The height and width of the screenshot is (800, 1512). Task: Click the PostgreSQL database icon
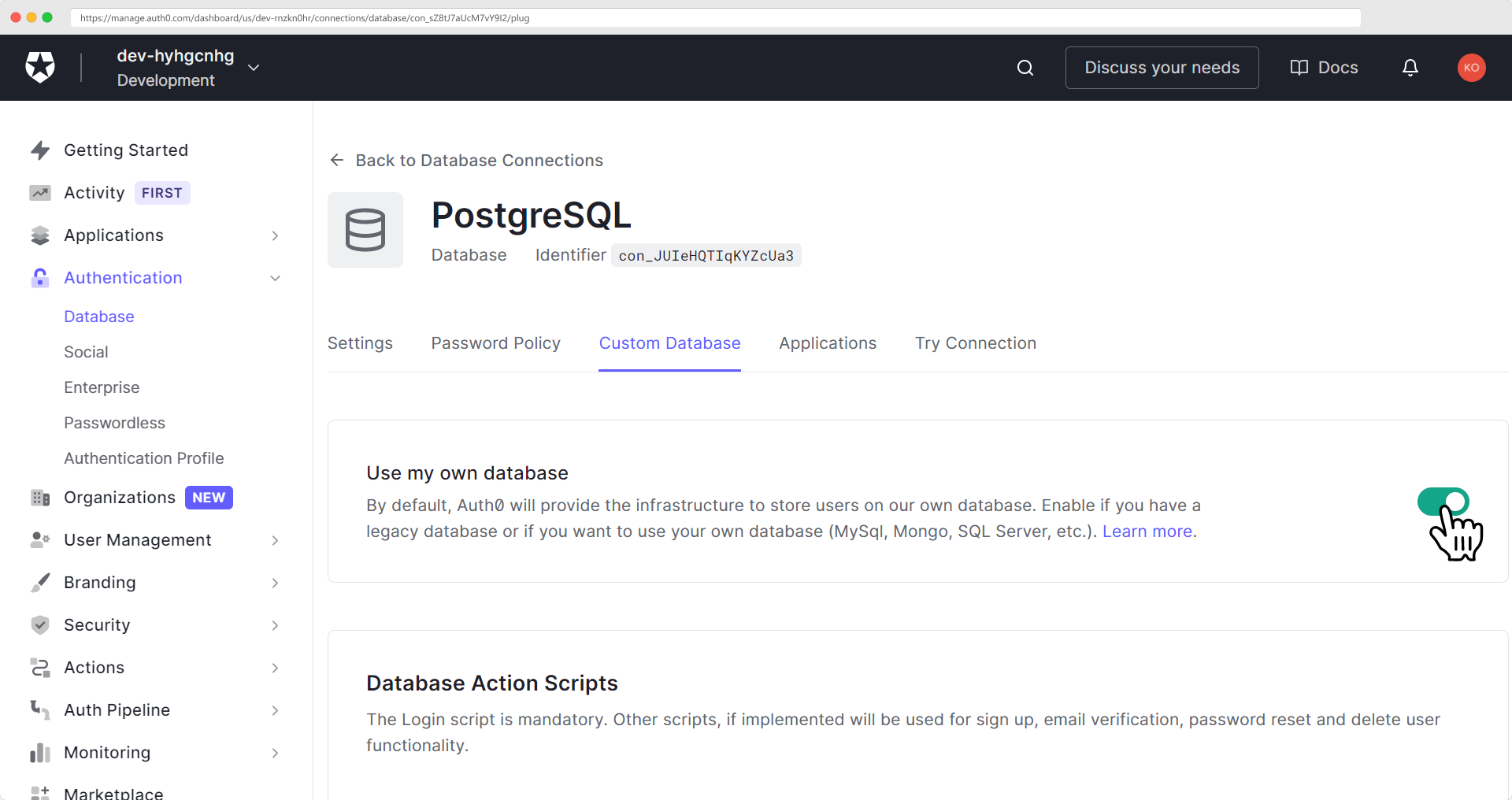coord(365,230)
